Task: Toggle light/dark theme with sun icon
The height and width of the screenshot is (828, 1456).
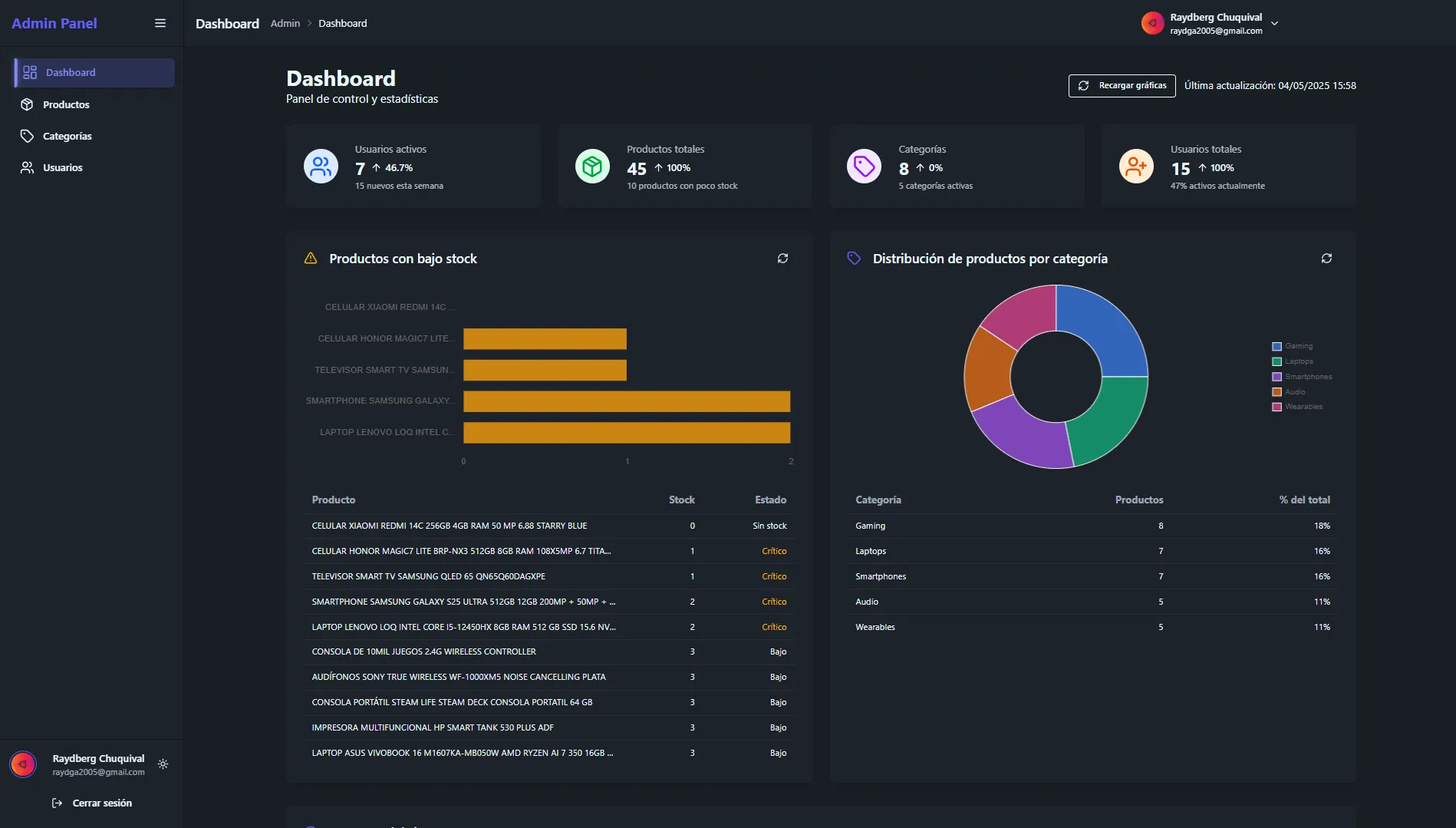Action: (x=163, y=764)
